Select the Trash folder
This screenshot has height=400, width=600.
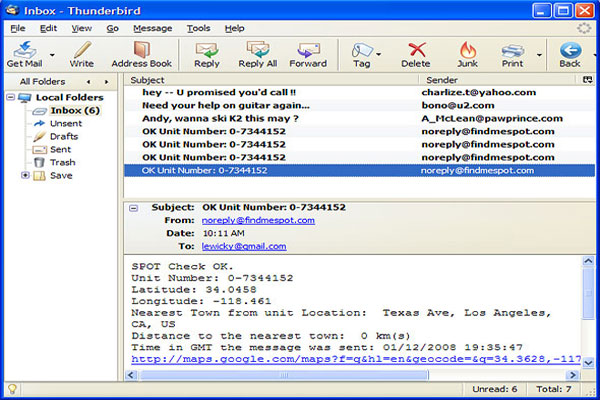click(63, 163)
